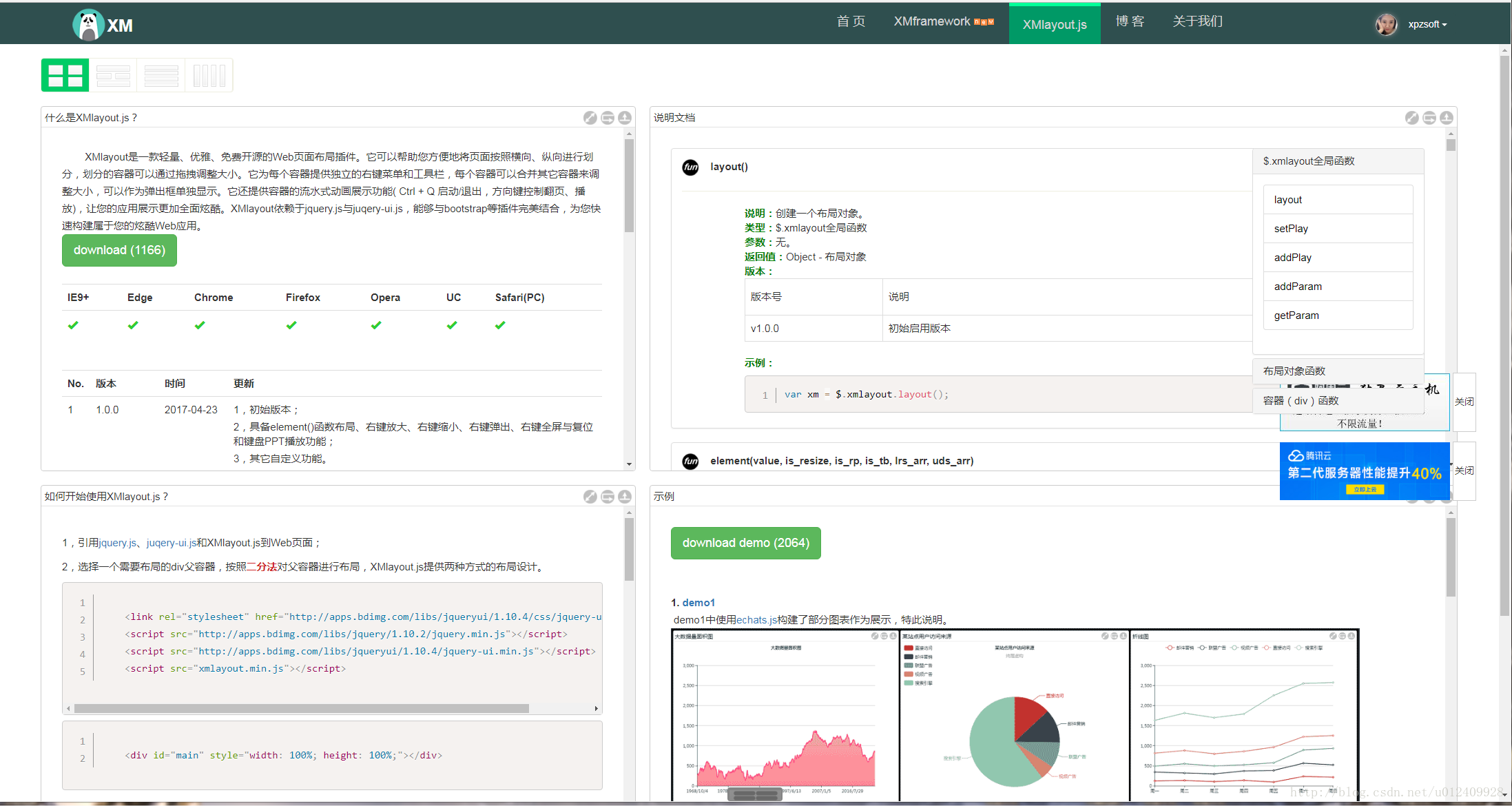This screenshot has height=806, width=1512.
Task: Select getParam in the function list
Action: click(1338, 316)
